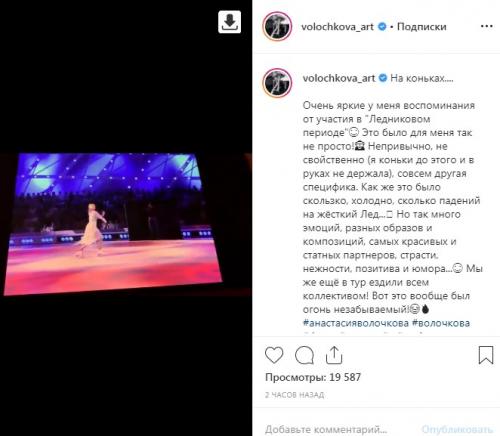Click the Опубликовать post button

coord(457,429)
